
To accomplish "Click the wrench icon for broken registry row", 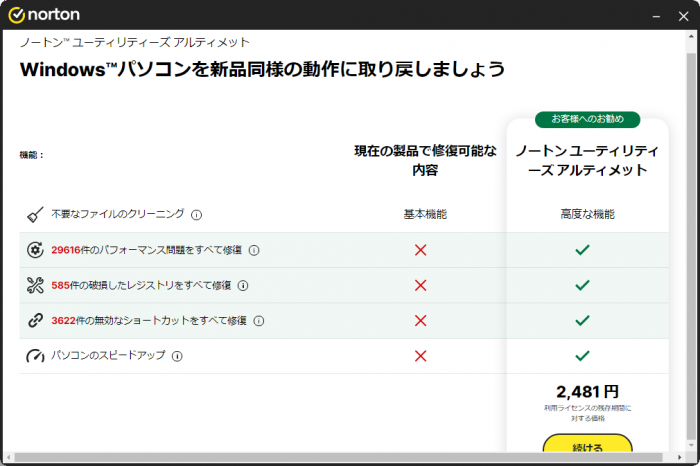I will [x=35, y=285].
